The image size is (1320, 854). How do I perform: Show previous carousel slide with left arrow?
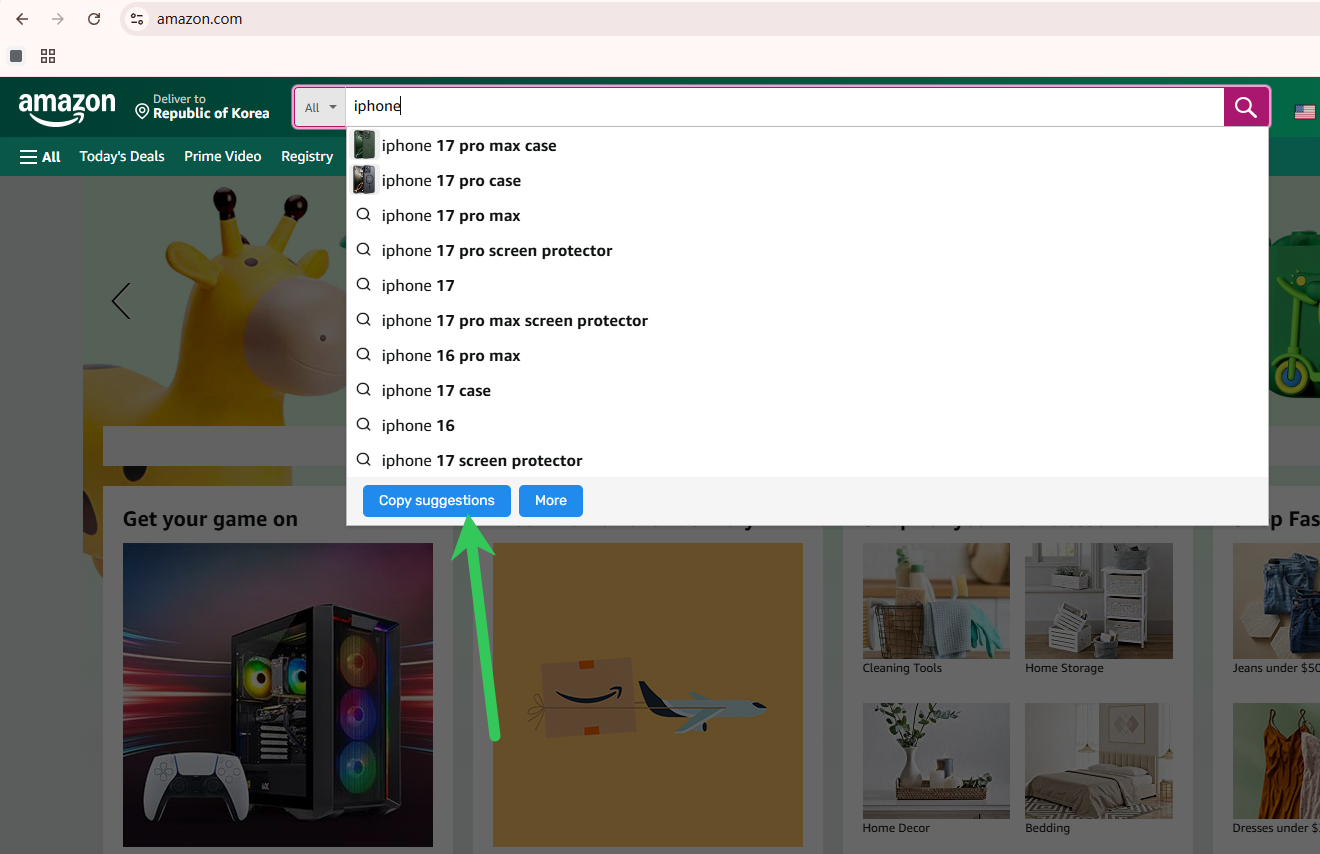[121, 301]
